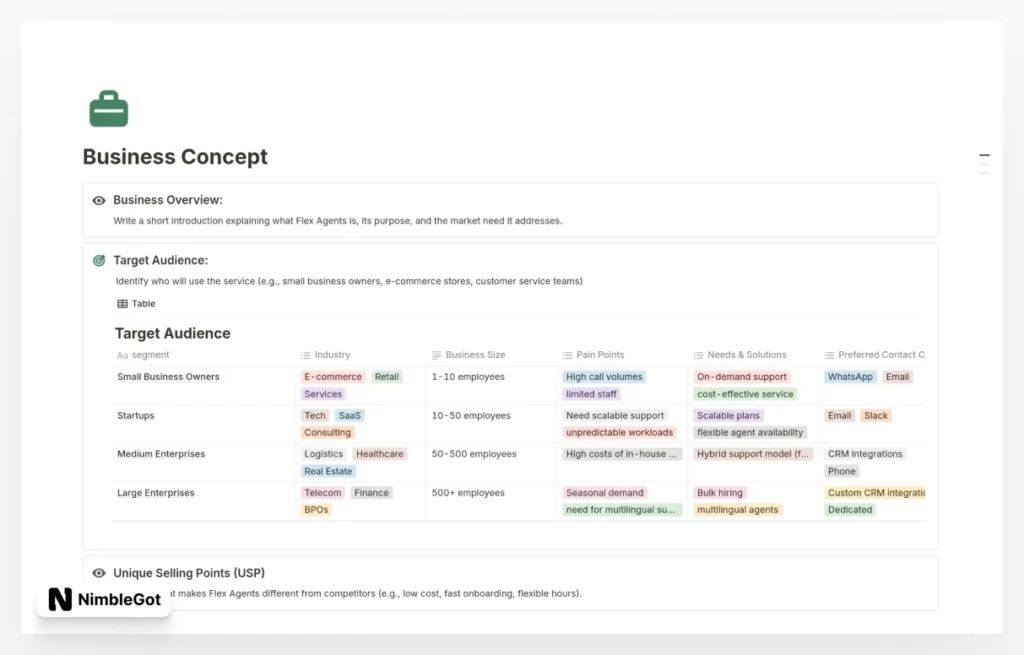Open the Preferred Contact column header

click(880, 355)
